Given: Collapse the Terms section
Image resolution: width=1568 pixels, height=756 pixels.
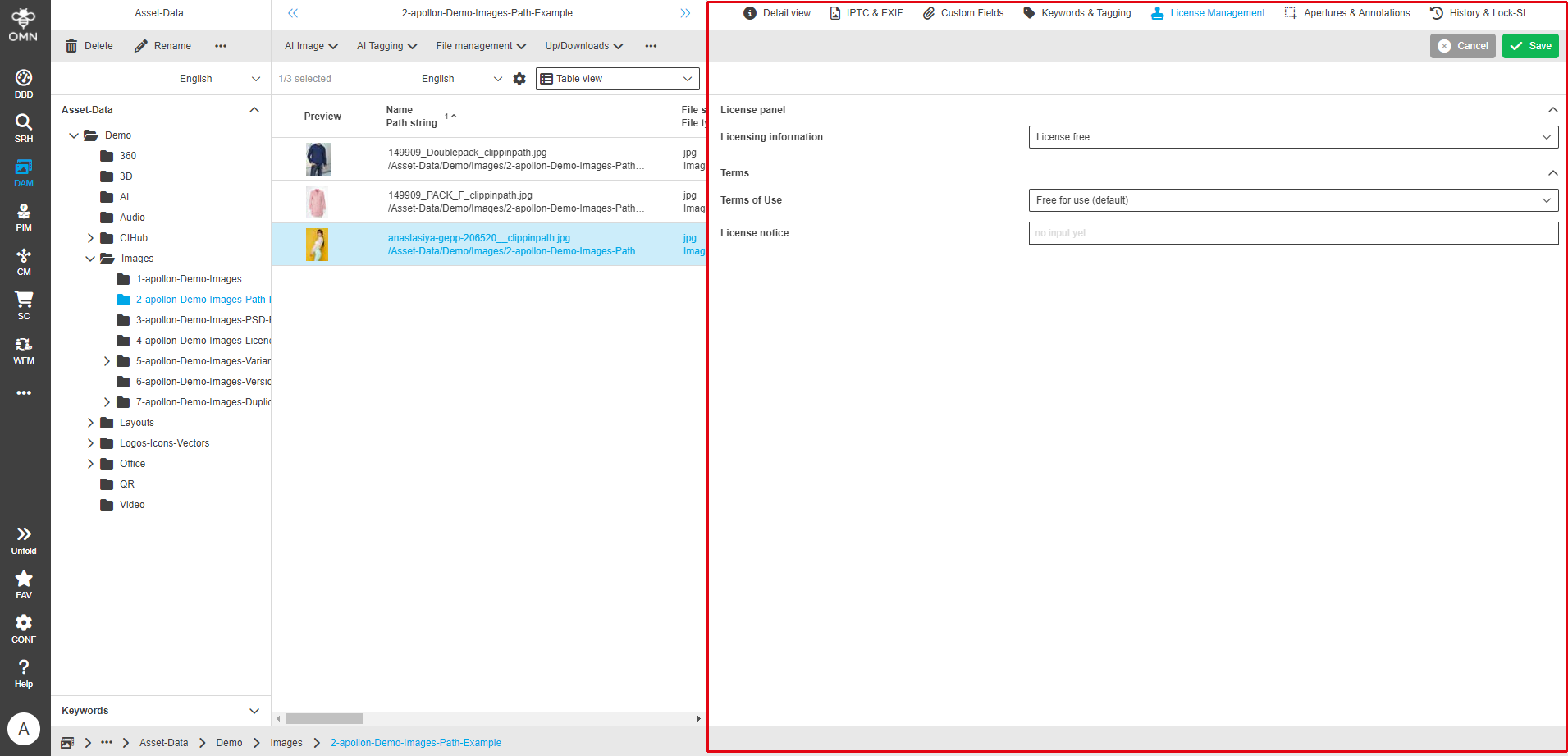Looking at the screenshot, I should (x=1552, y=173).
